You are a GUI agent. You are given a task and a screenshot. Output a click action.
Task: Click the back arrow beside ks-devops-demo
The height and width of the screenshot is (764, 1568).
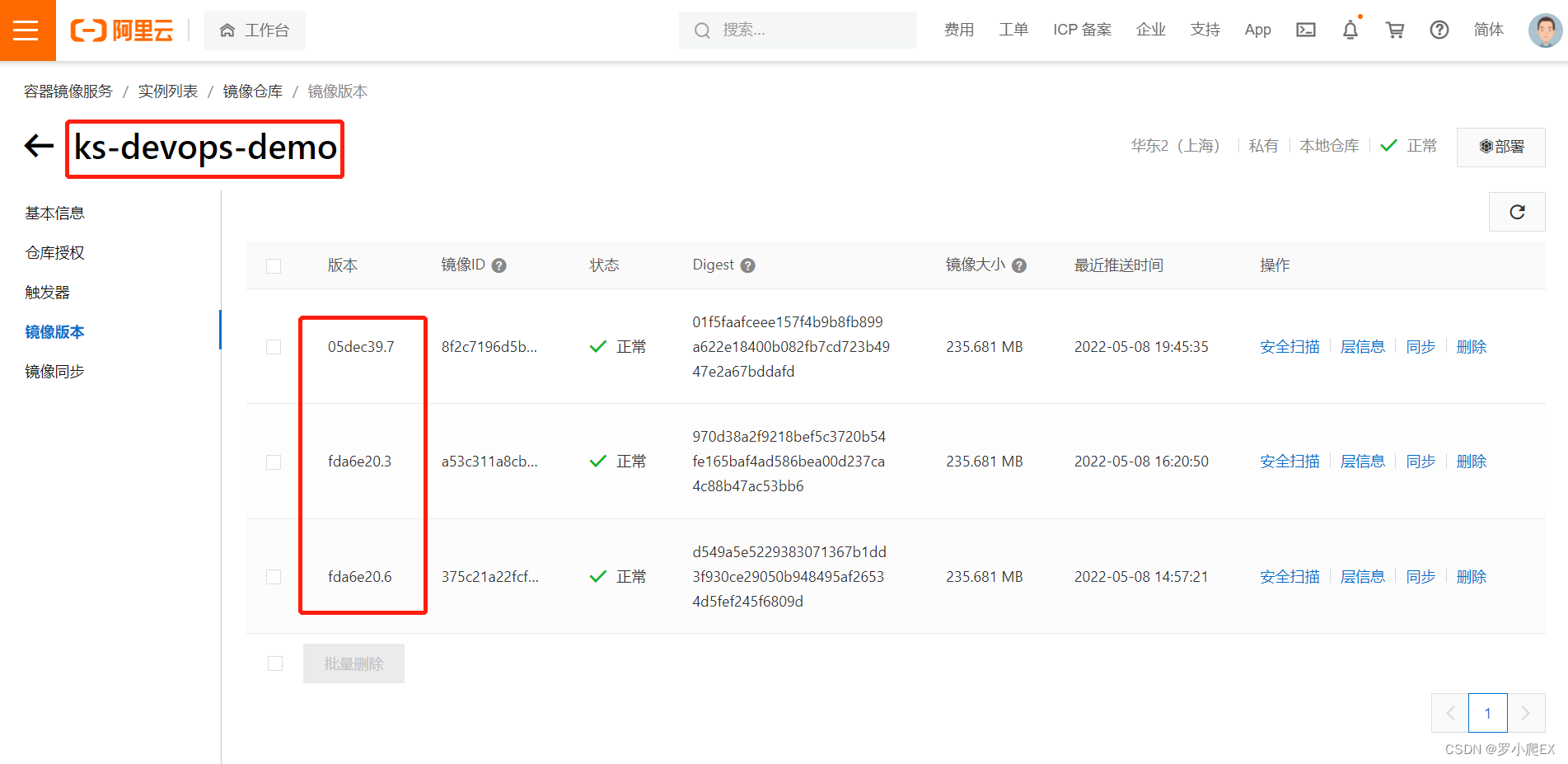tap(37, 146)
